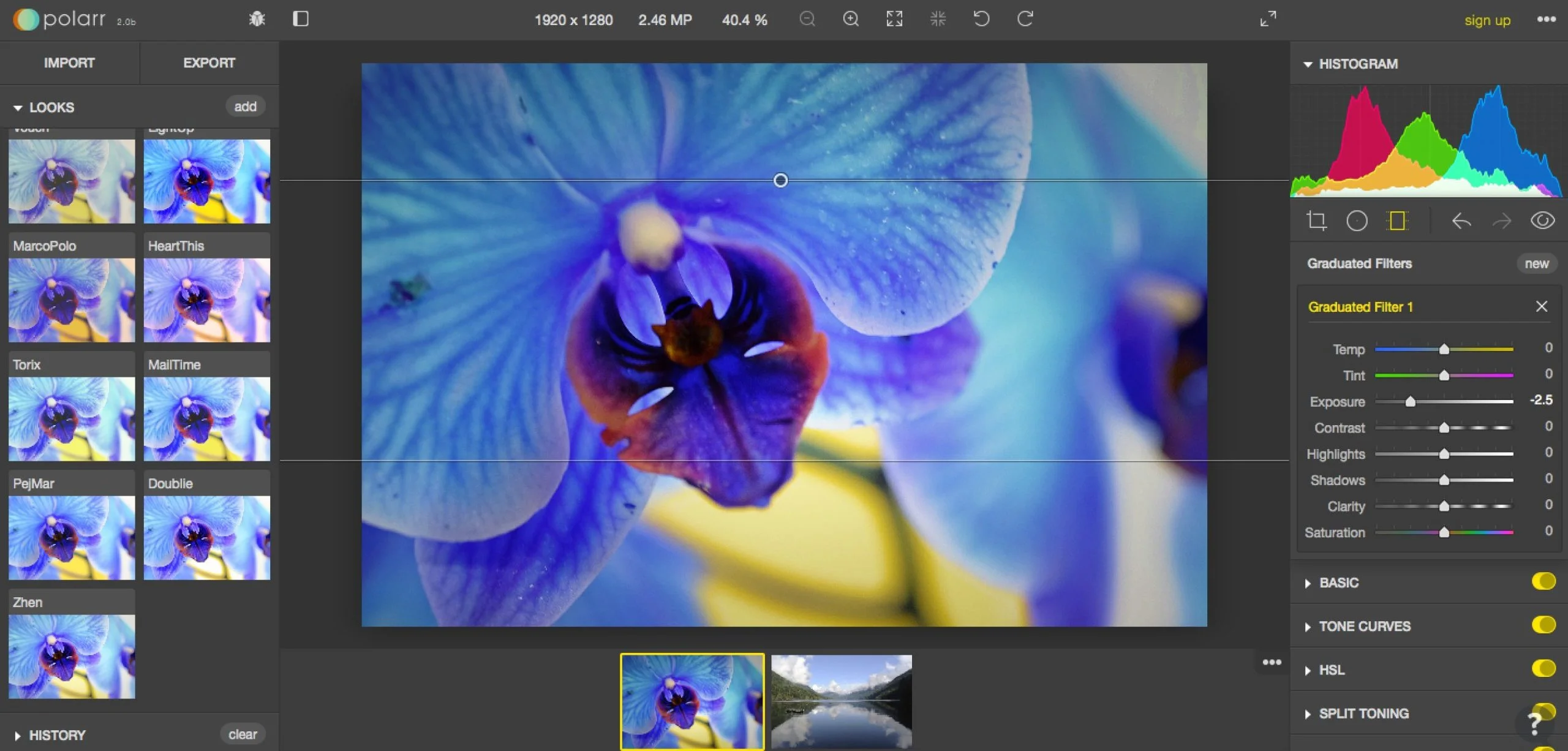Click the actual size collapse icon
Screen dimensions: 1568x751
(x=938, y=19)
